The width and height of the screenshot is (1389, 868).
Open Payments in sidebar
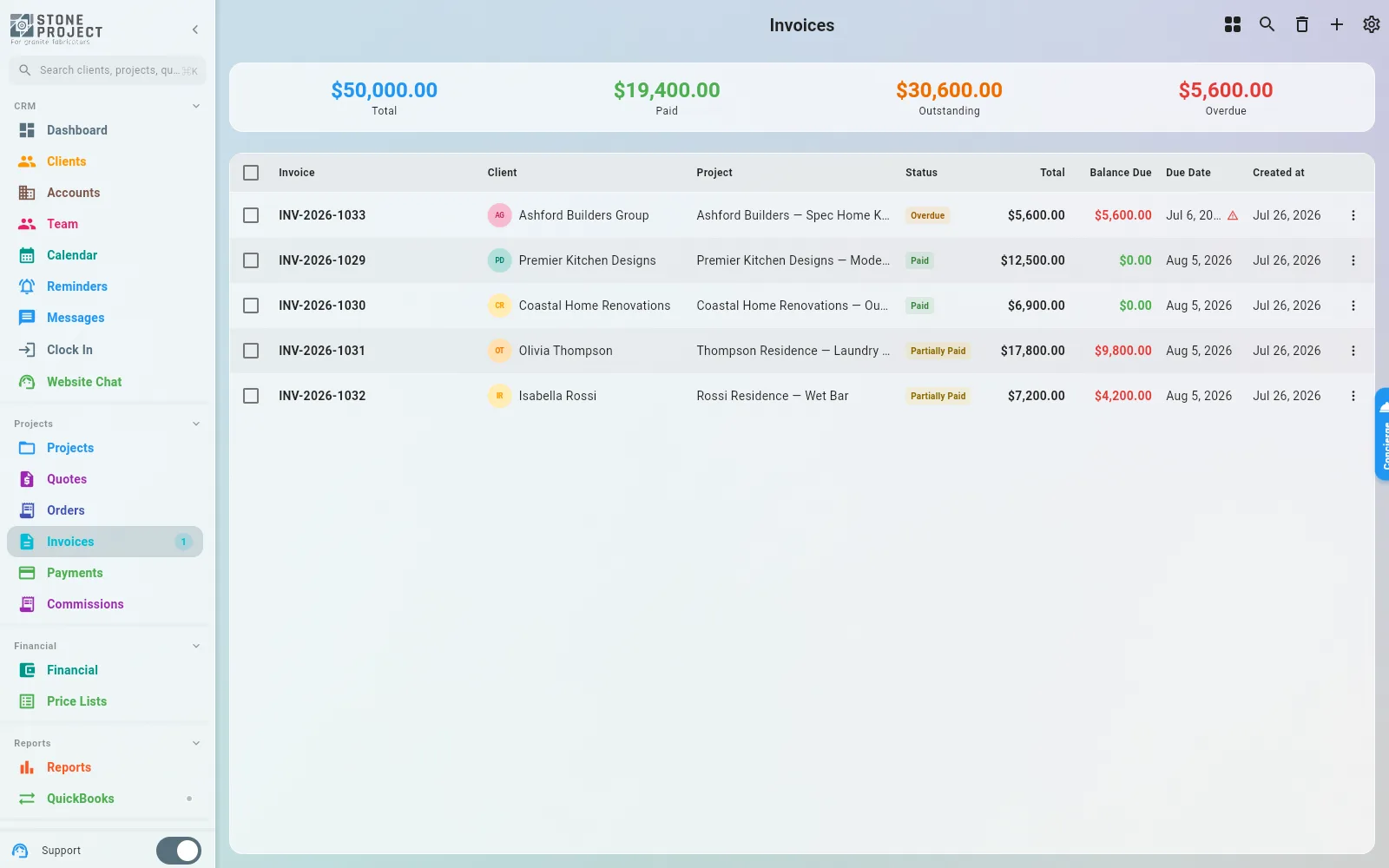point(105,573)
